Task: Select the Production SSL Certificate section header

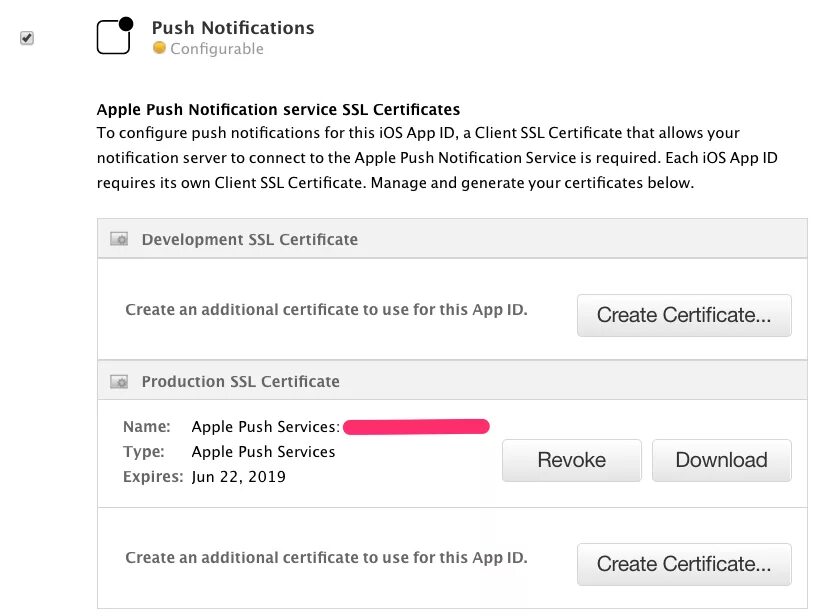Action: 241,381
